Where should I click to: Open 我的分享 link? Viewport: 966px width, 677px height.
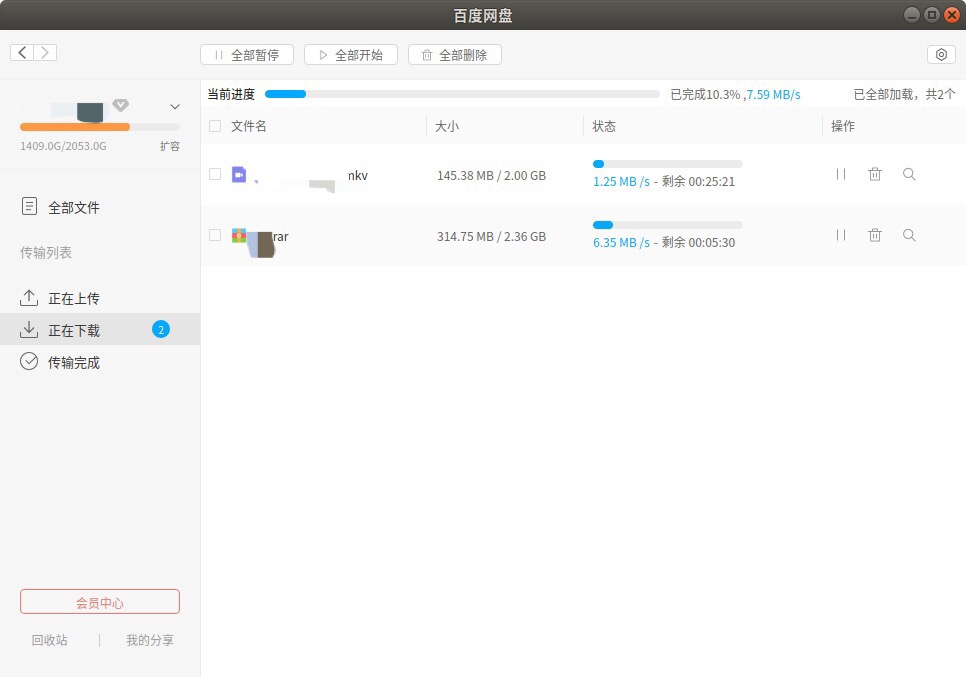click(x=150, y=640)
